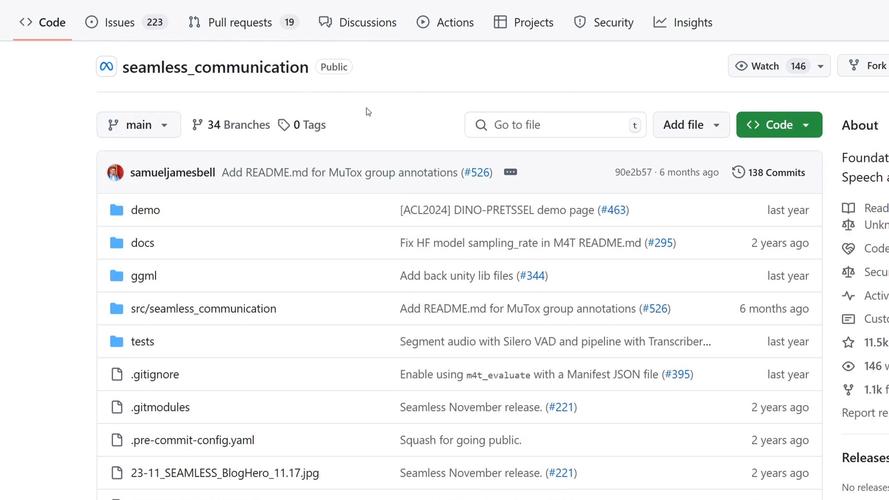
Task: Open pull request #344 link
Action: (x=532, y=276)
